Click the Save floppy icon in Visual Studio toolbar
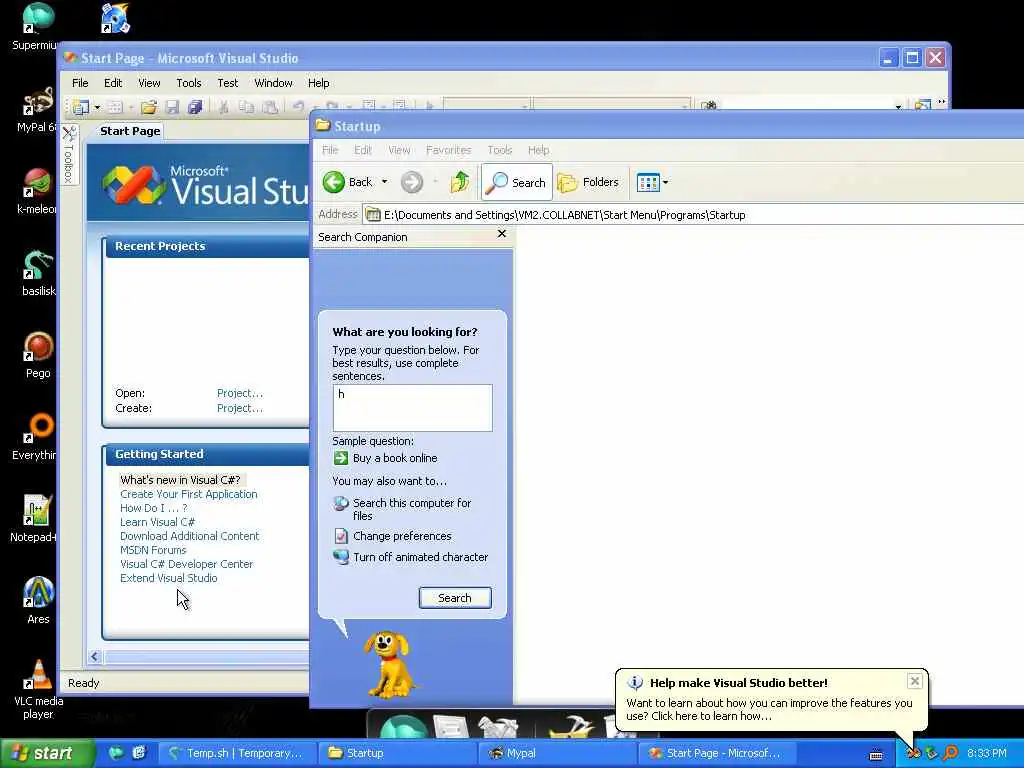 click(172, 106)
